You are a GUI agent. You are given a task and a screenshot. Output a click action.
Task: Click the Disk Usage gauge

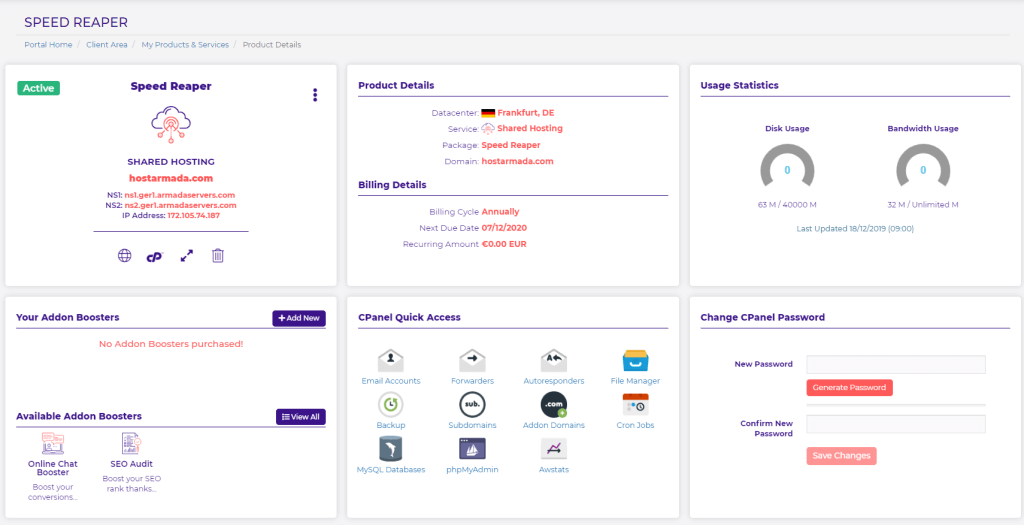[x=787, y=167]
